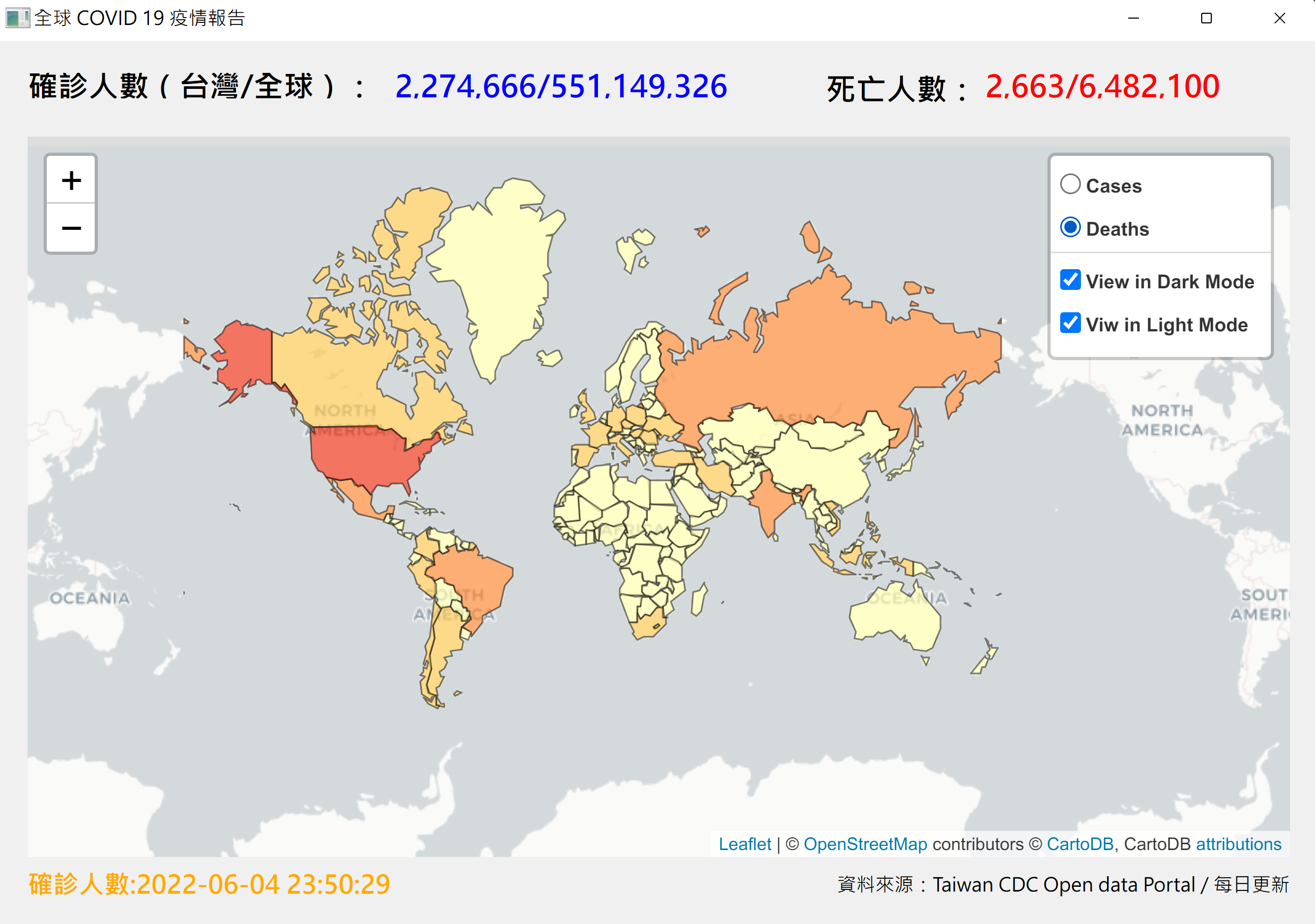
Task: Click the CartoDB attributions link
Action: point(1238,844)
